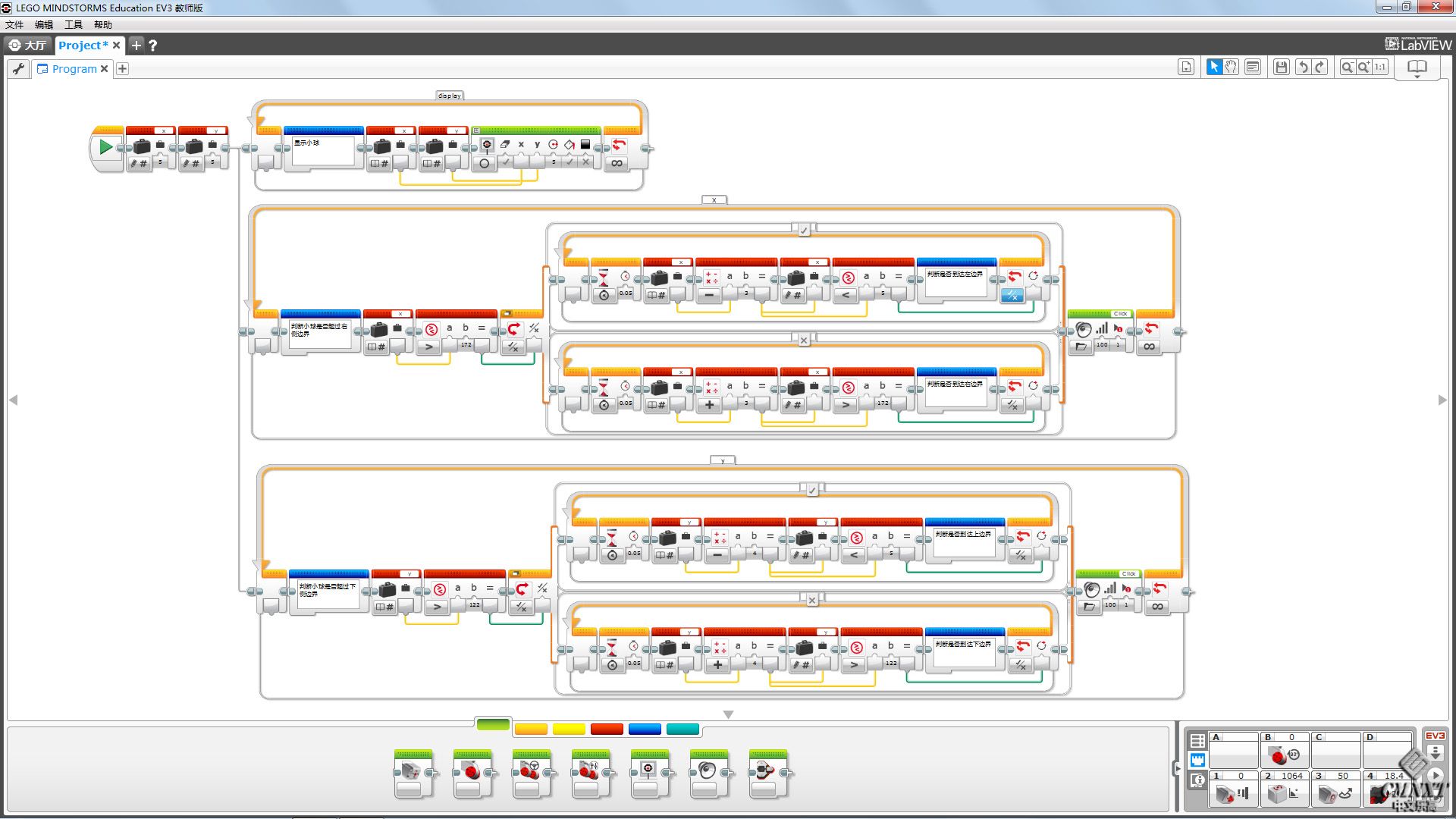Toggle tabbed view on y loop switch
Viewport: 1456px width, 819px height.
(x=515, y=573)
